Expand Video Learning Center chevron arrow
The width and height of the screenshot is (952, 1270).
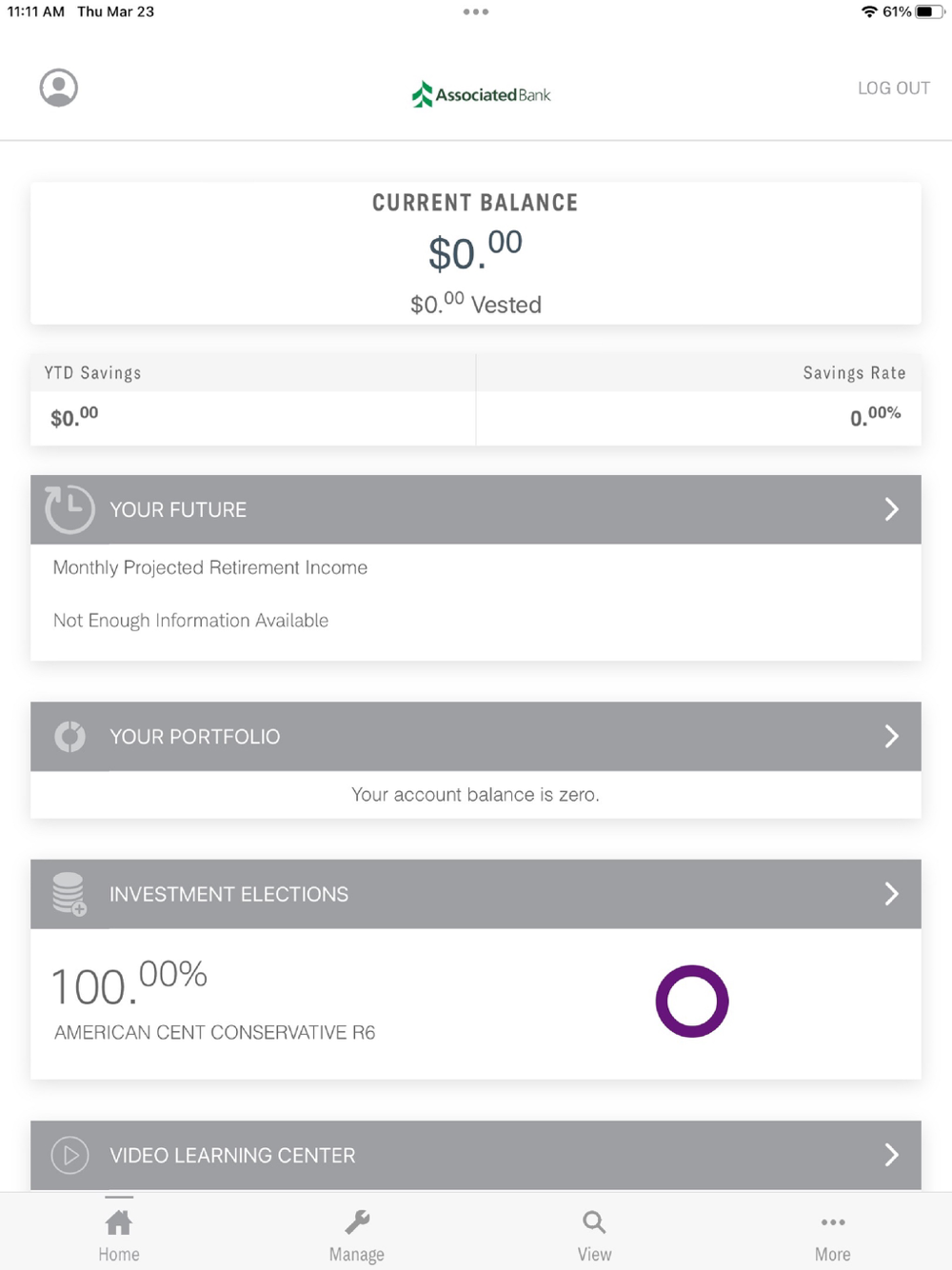click(891, 1155)
